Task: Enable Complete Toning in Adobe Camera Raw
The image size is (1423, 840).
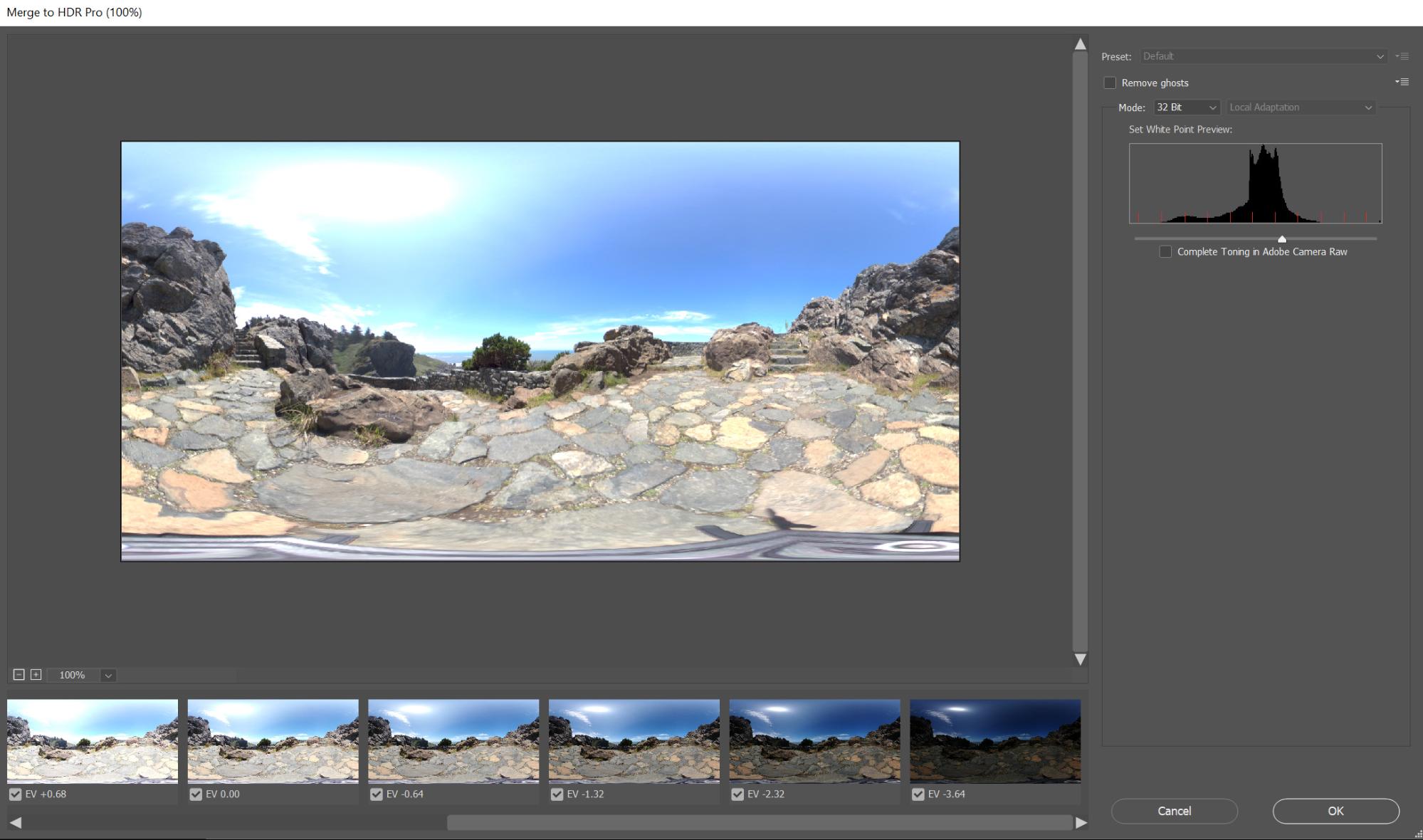Action: (1165, 251)
